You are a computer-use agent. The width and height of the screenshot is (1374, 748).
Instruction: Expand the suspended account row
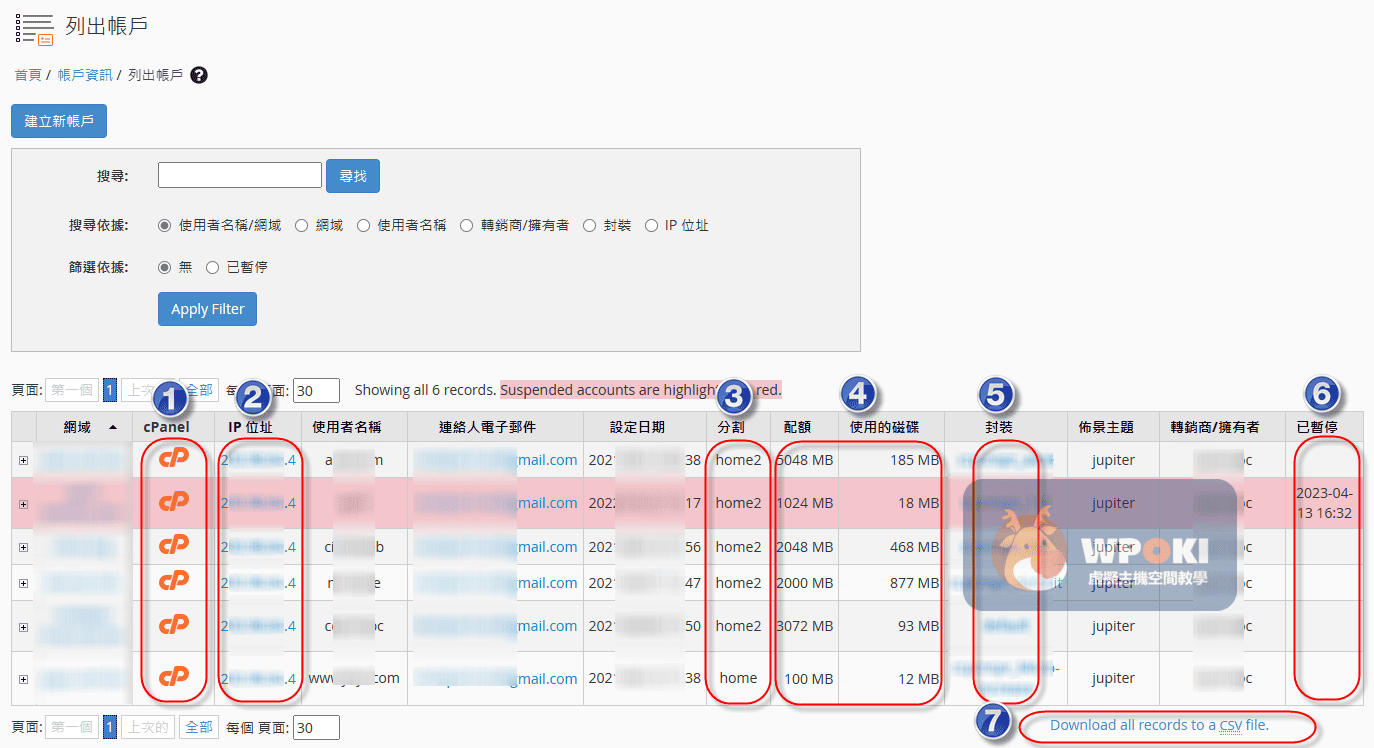pos(23,504)
